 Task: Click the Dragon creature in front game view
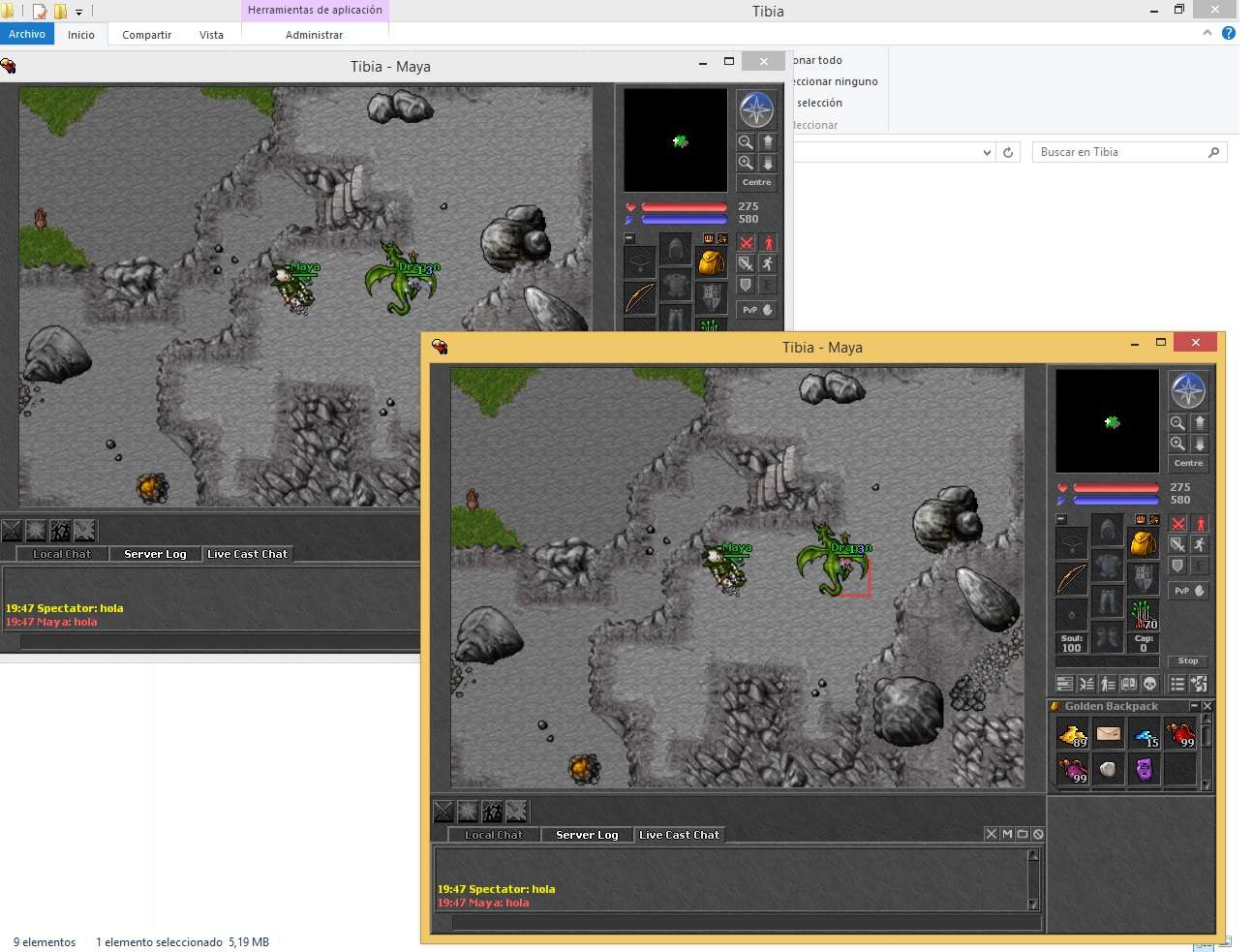pos(832,560)
